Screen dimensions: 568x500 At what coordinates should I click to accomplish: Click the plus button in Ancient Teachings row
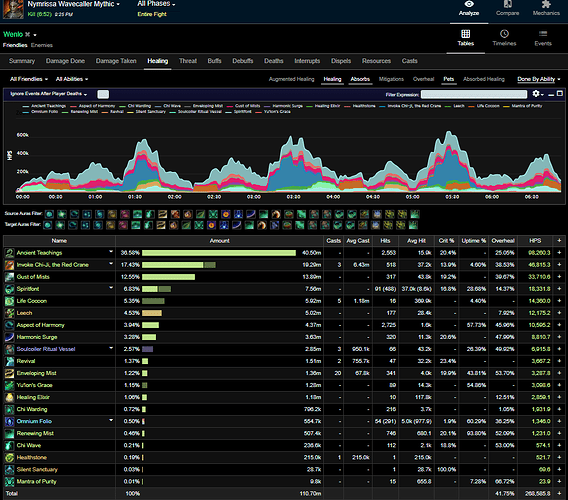coord(559,253)
